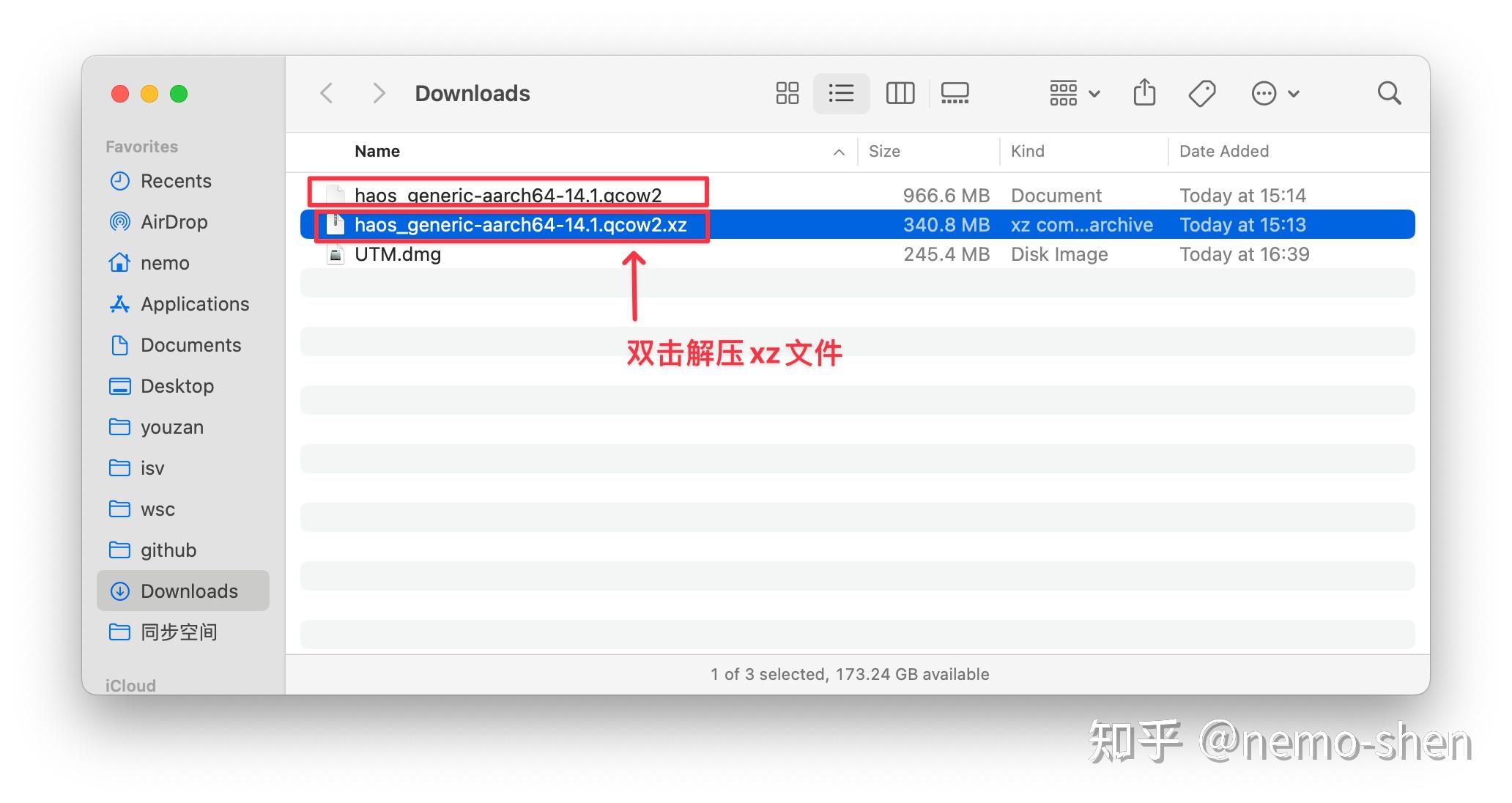Sort files by Size column
The width and height of the screenshot is (1512, 803).
(x=884, y=151)
